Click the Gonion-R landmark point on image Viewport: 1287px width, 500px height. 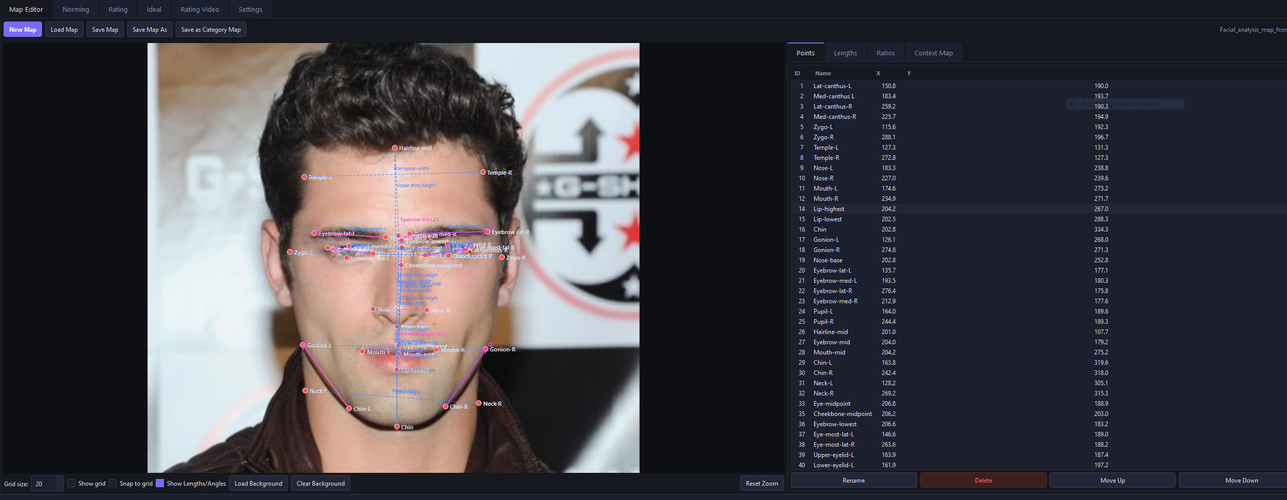(x=486, y=350)
